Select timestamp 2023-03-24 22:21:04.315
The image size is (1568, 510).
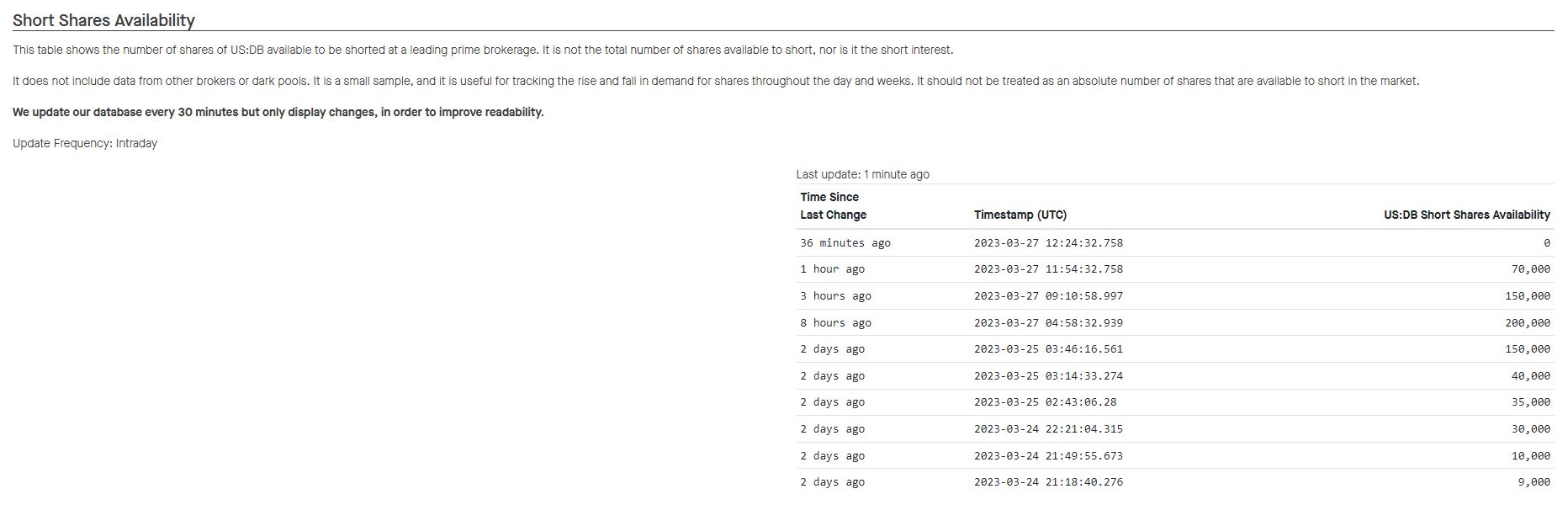coord(1048,429)
